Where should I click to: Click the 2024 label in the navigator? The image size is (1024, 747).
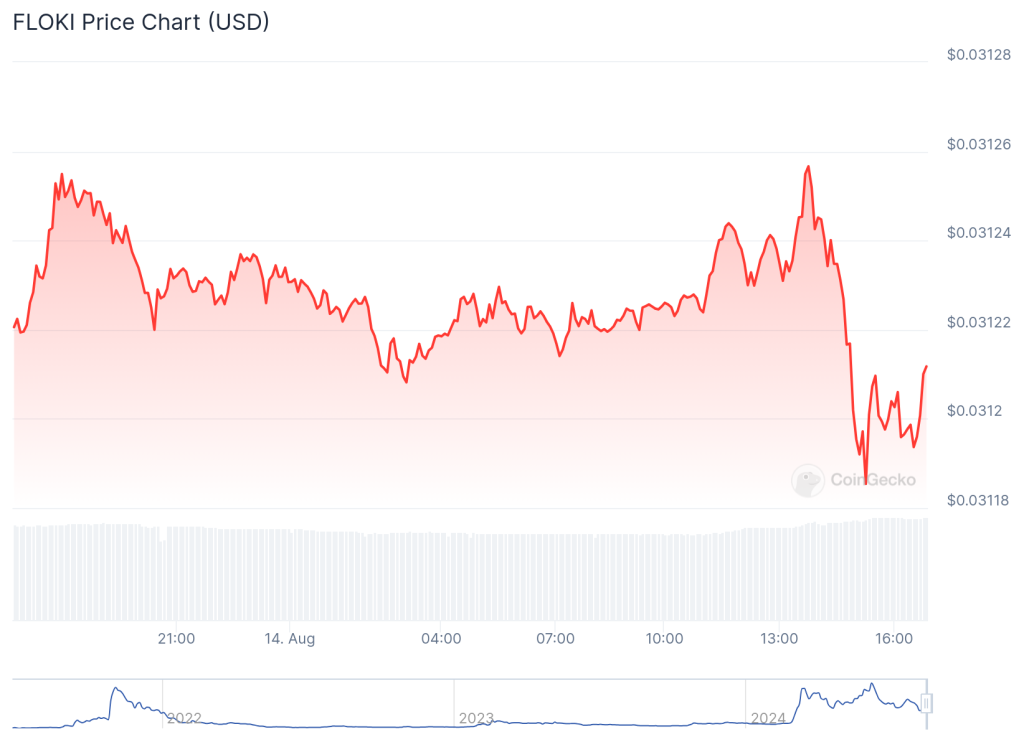pos(768,718)
